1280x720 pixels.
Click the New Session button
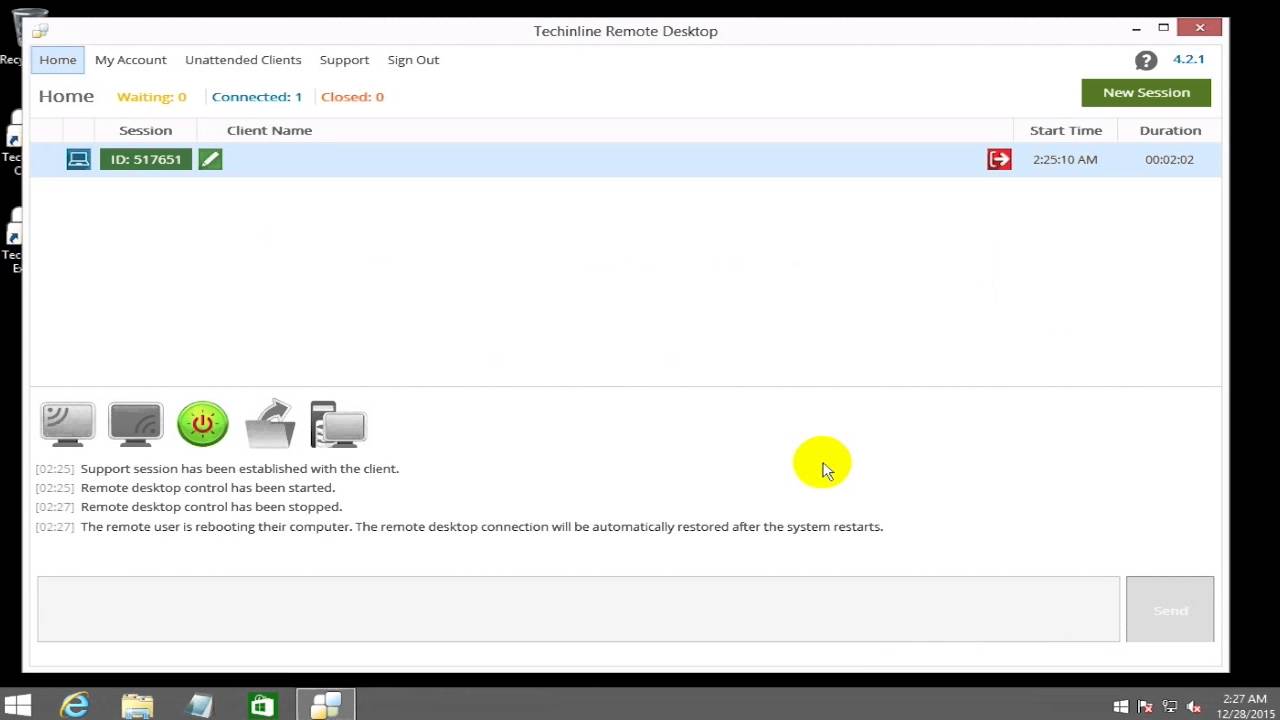(1146, 92)
